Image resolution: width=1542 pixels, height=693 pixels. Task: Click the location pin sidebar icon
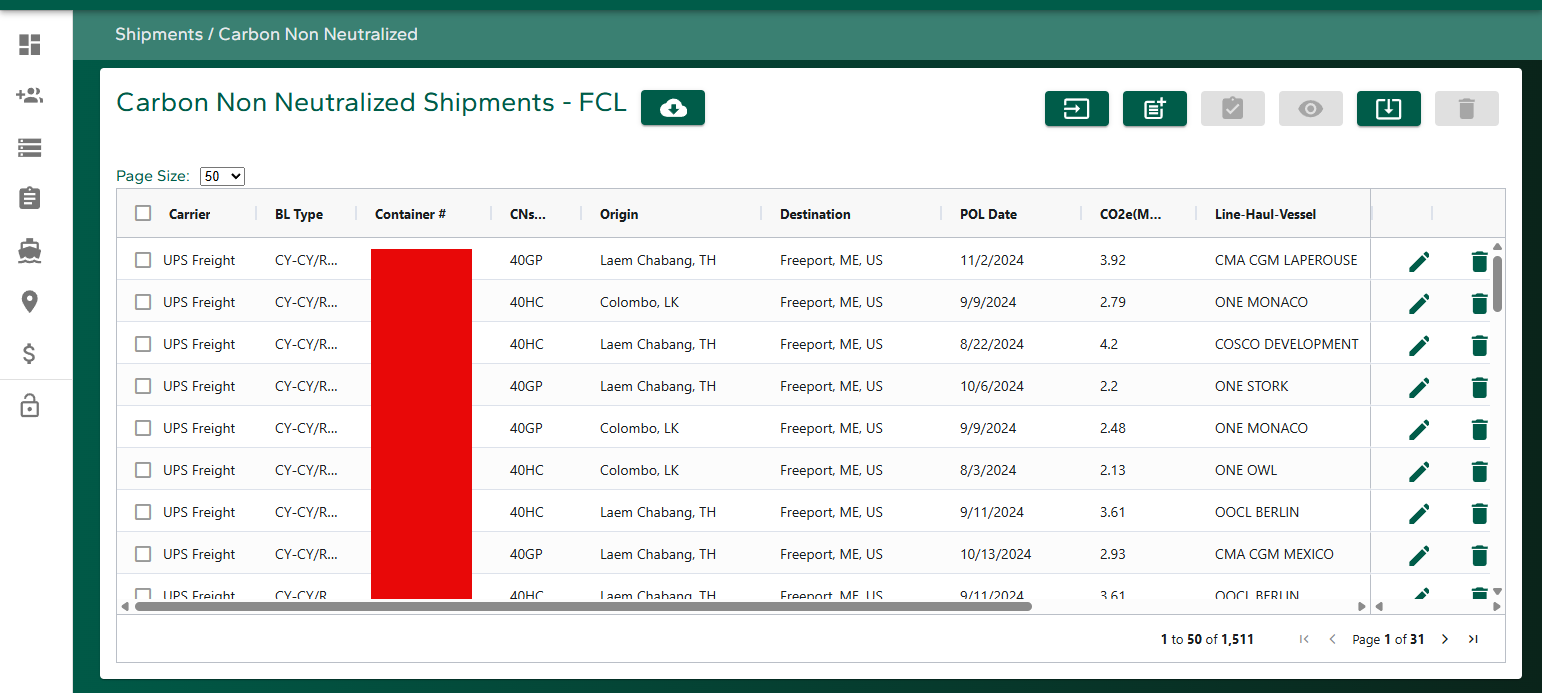coord(30,301)
